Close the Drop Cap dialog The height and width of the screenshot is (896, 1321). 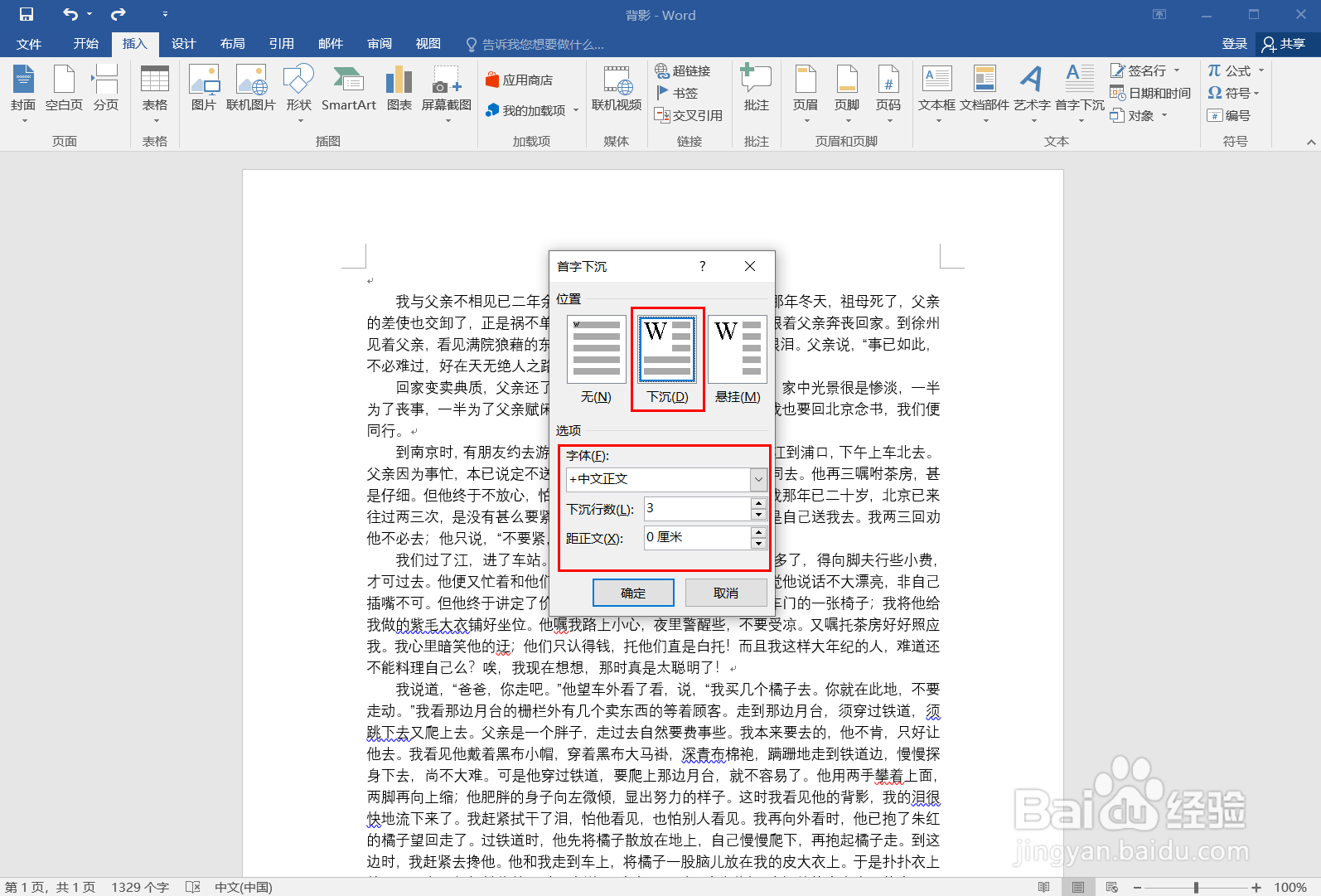click(750, 266)
